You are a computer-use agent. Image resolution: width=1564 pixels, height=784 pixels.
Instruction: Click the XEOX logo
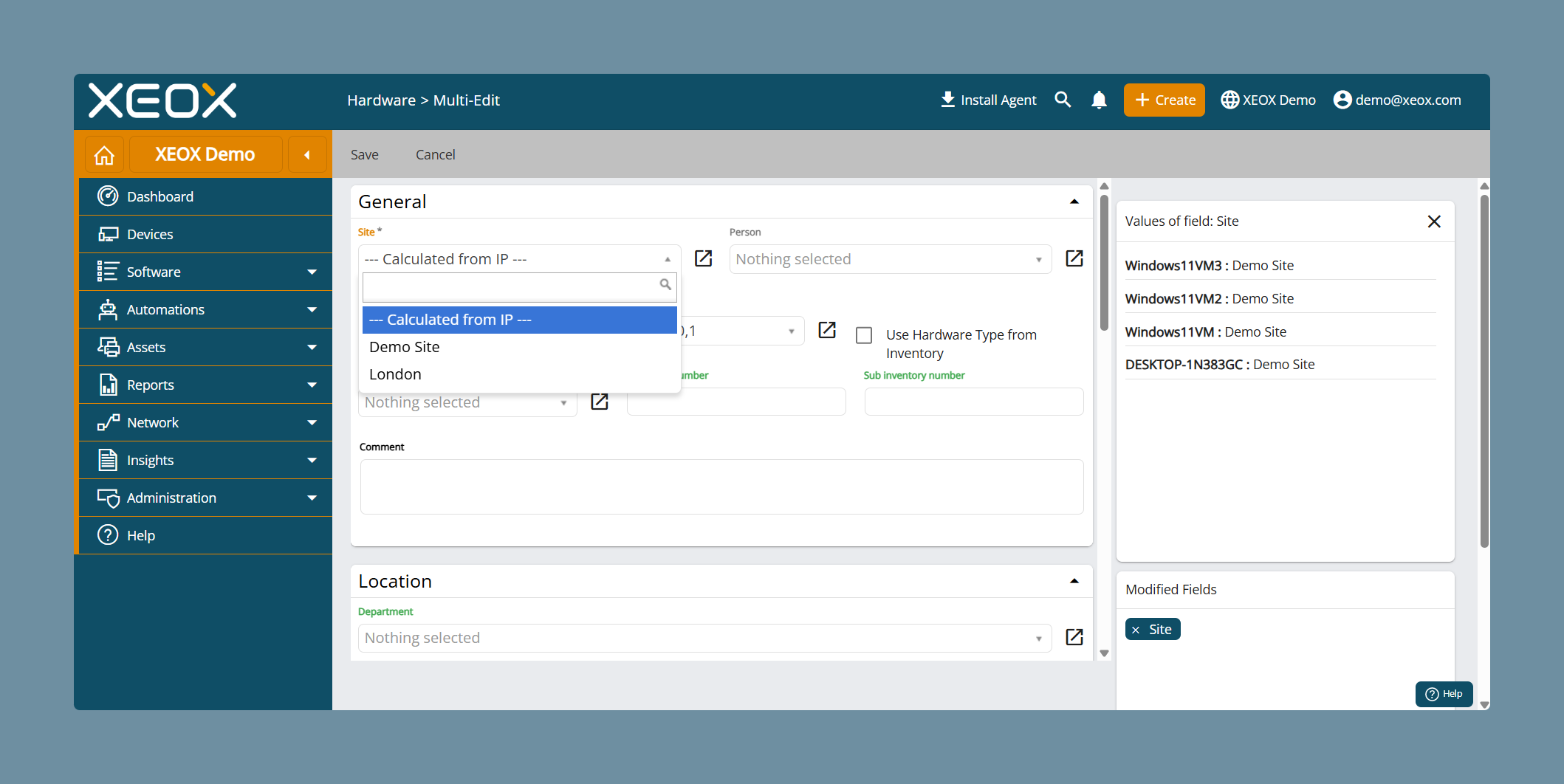tap(162, 100)
